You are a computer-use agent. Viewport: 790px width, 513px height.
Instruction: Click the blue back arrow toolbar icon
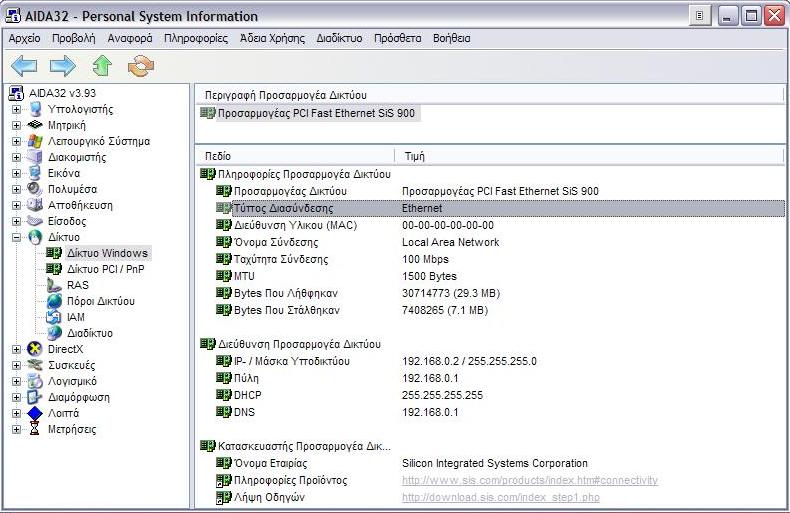coord(24,66)
